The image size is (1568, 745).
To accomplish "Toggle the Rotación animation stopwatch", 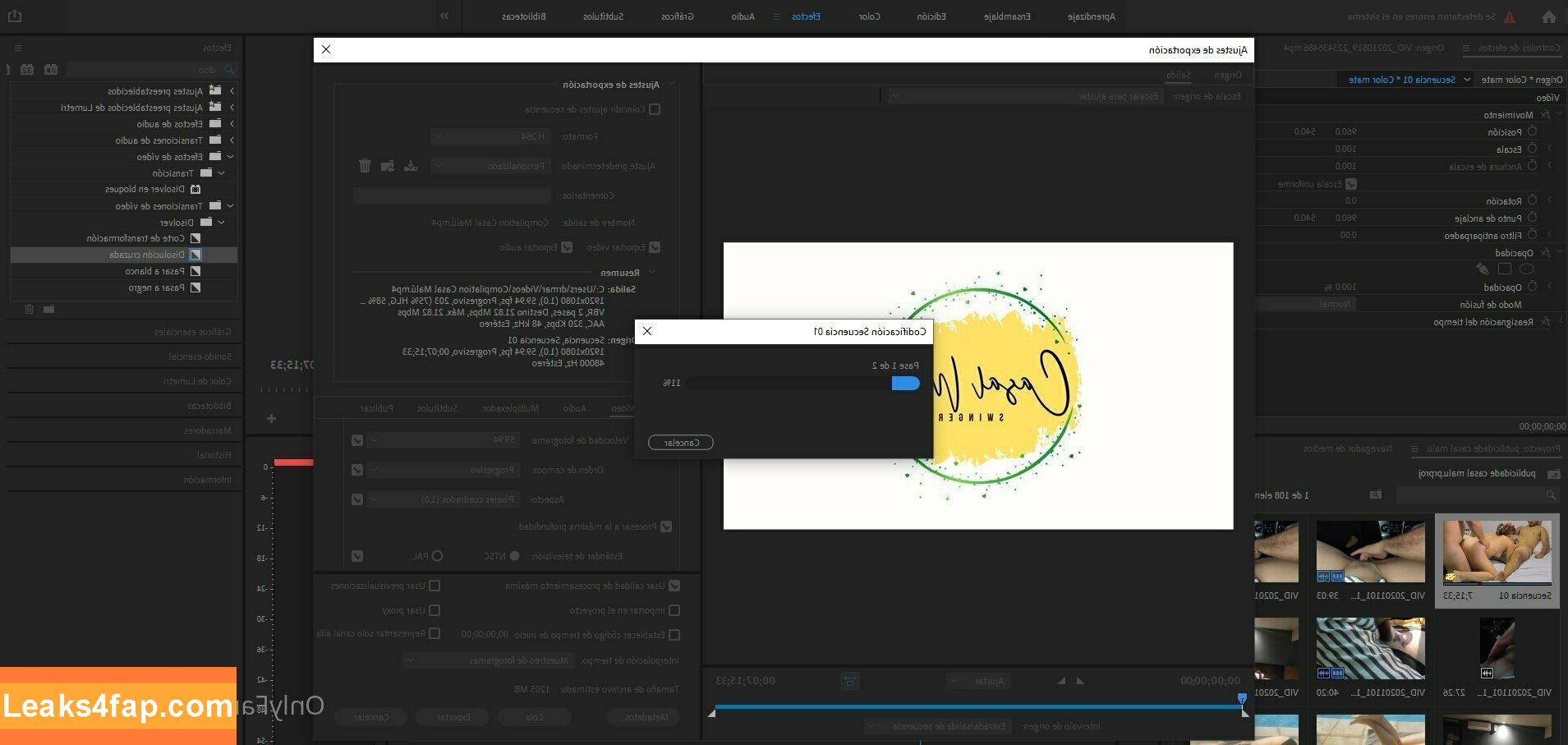I will 1532,200.
